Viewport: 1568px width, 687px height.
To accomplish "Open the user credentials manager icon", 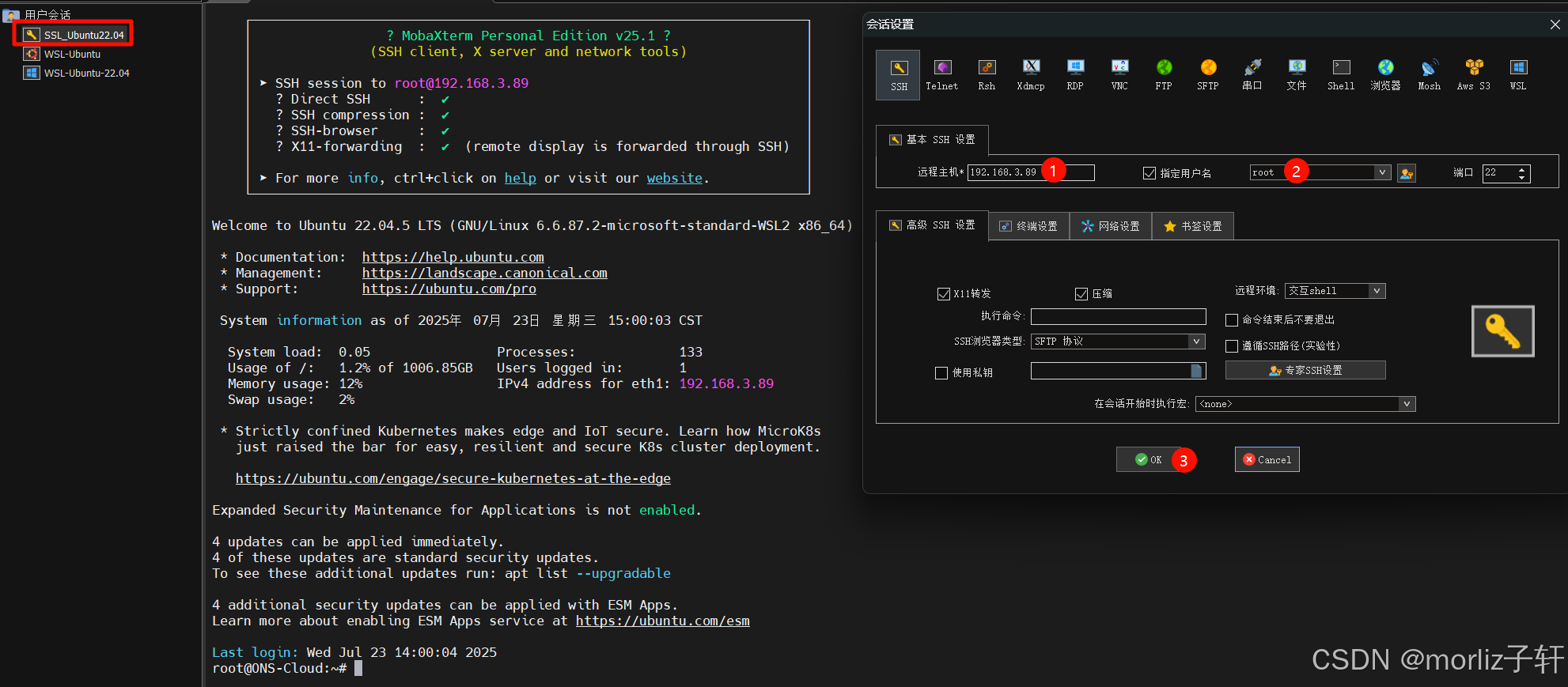I will [1407, 173].
